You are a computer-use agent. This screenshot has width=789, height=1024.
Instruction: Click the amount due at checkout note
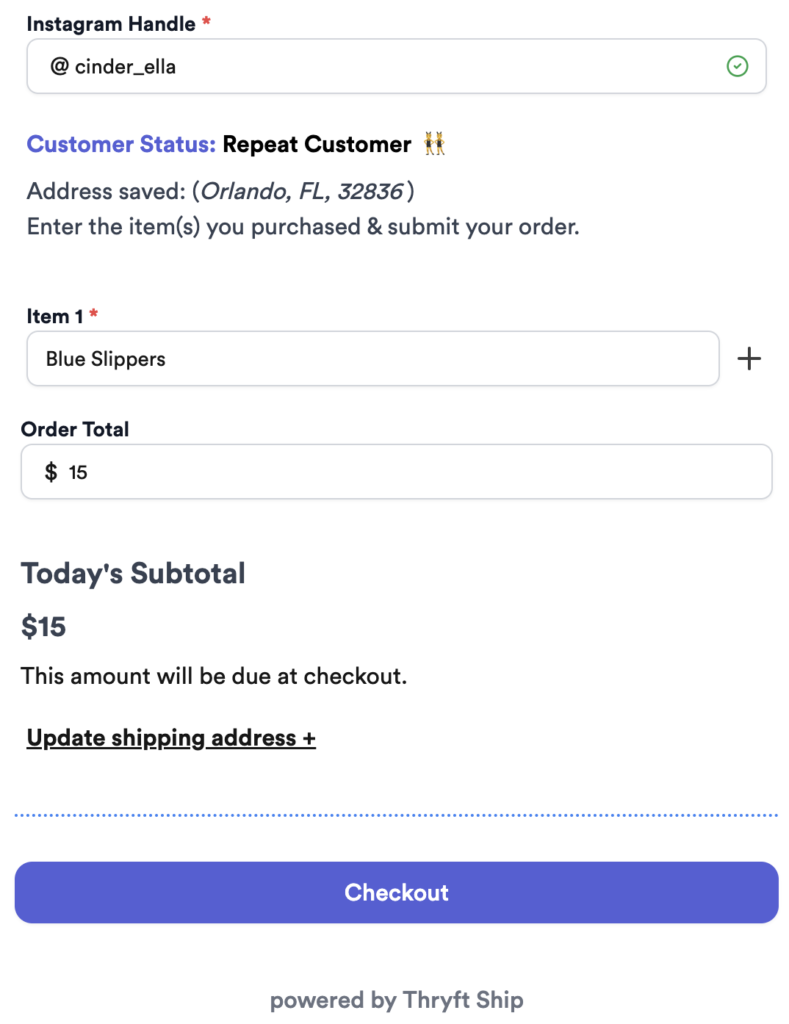coord(214,676)
